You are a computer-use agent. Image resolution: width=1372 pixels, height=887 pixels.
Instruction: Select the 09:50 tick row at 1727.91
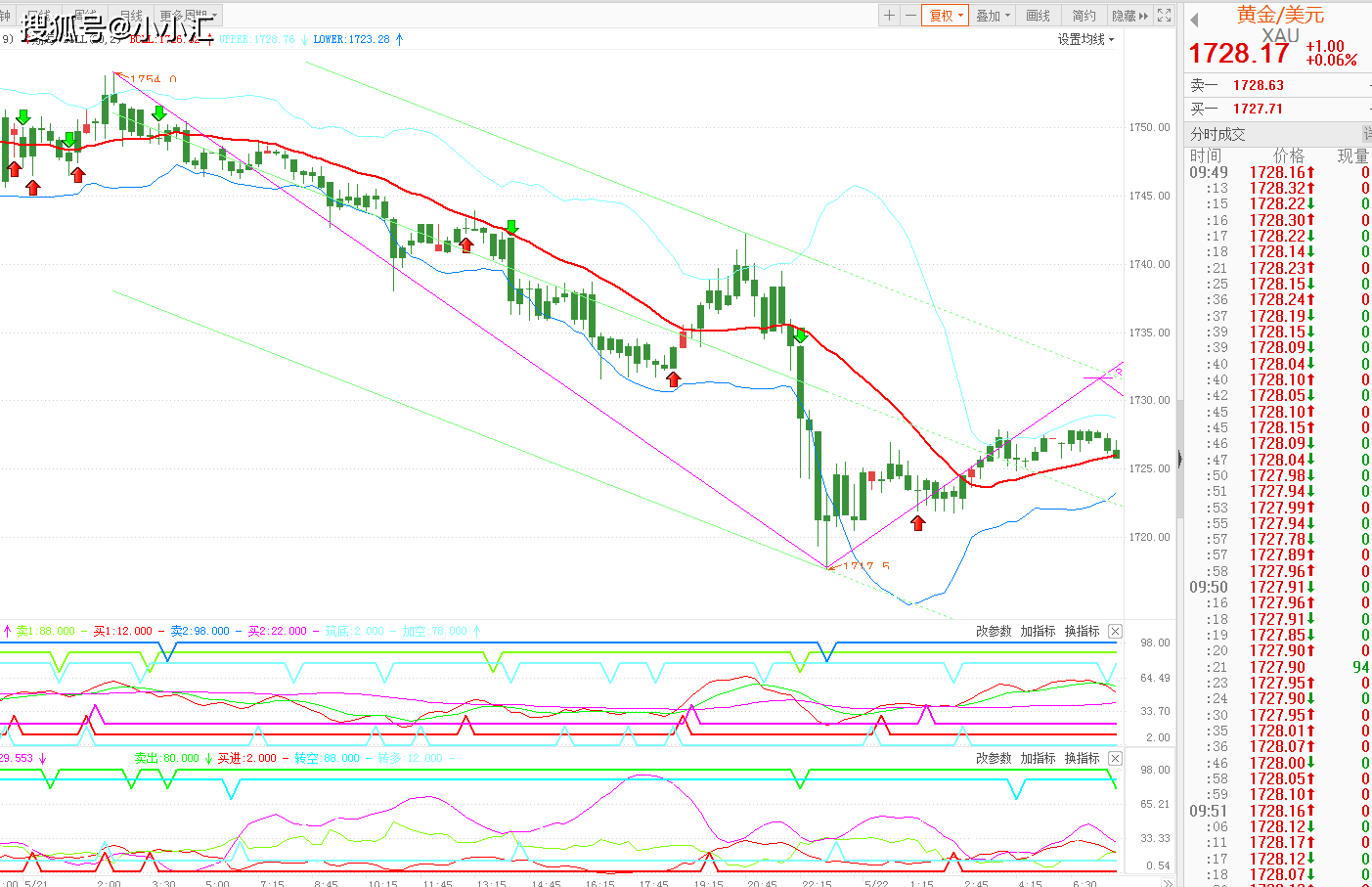click(1279, 587)
